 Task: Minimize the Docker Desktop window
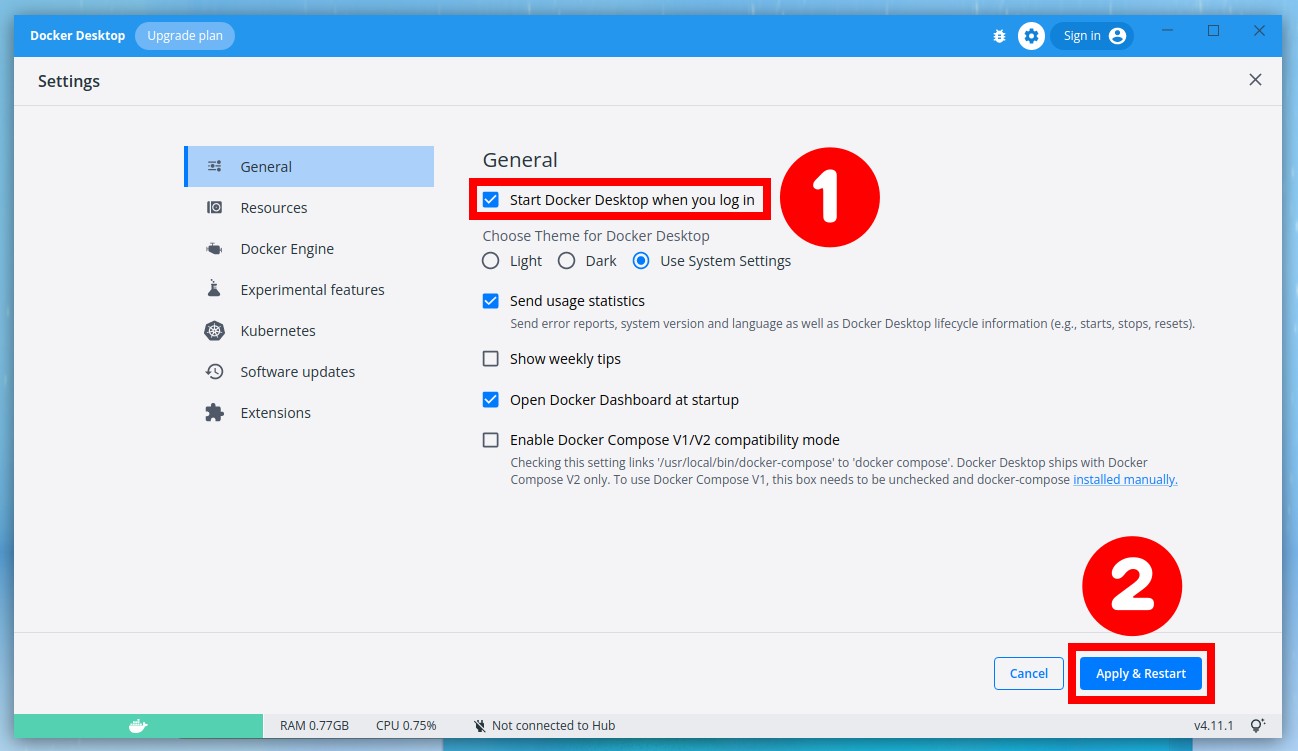coord(1168,32)
